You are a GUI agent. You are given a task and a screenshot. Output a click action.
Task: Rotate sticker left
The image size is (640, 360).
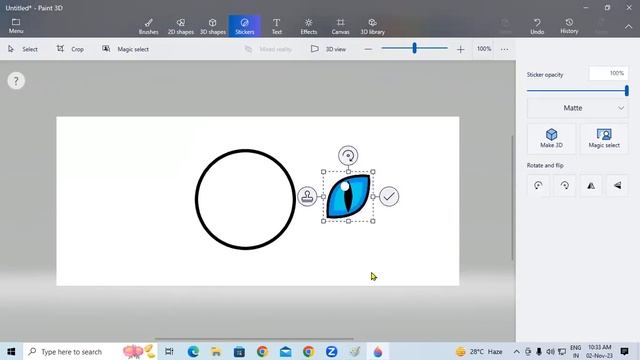538,186
